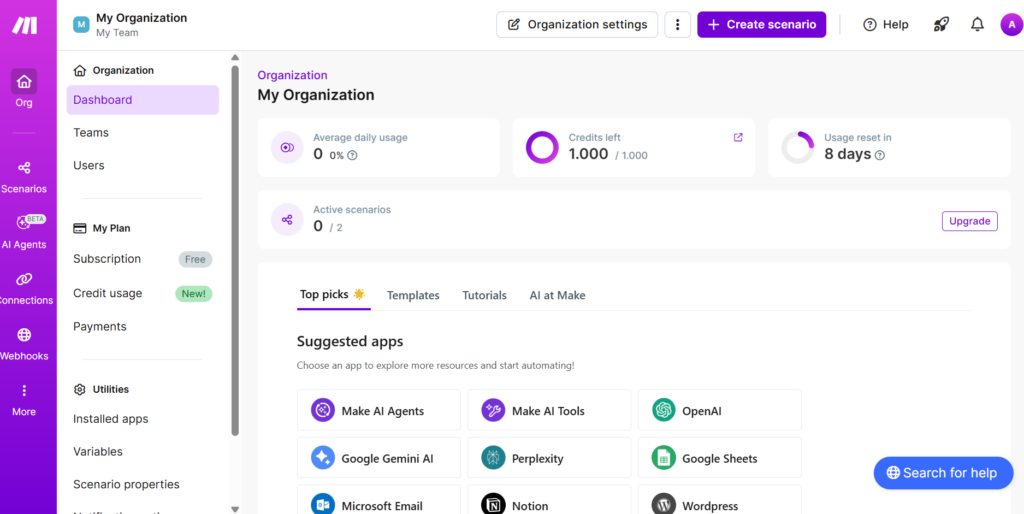1024x514 pixels.
Task: Click Create scenario button
Action: coord(761,25)
